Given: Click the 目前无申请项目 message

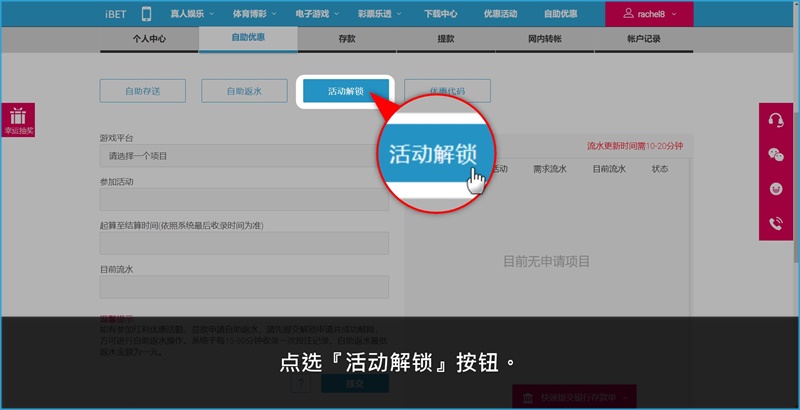Looking at the screenshot, I should pyautogui.click(x=546, y=262).
